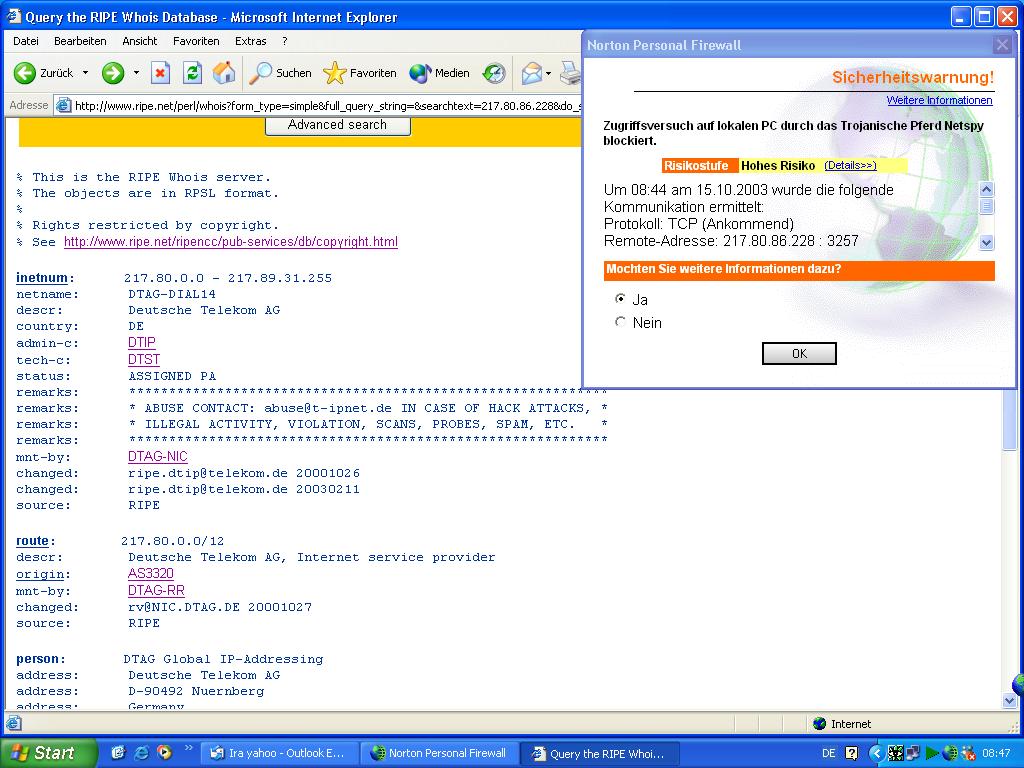Open the Start menu
The width and height of the screenshot is (1024, 768).
point(47,753)
